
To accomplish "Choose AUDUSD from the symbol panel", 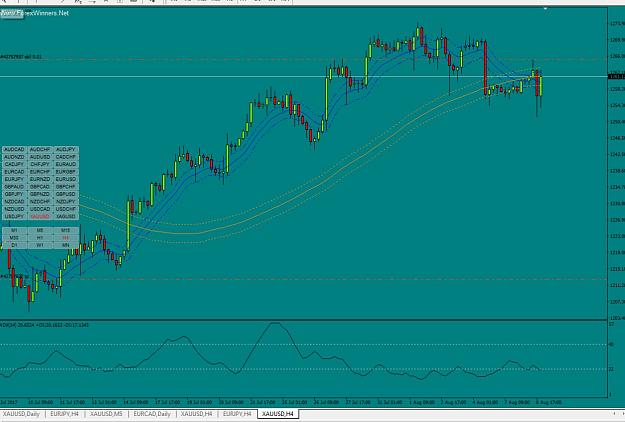I will click(x=40, y=157).
